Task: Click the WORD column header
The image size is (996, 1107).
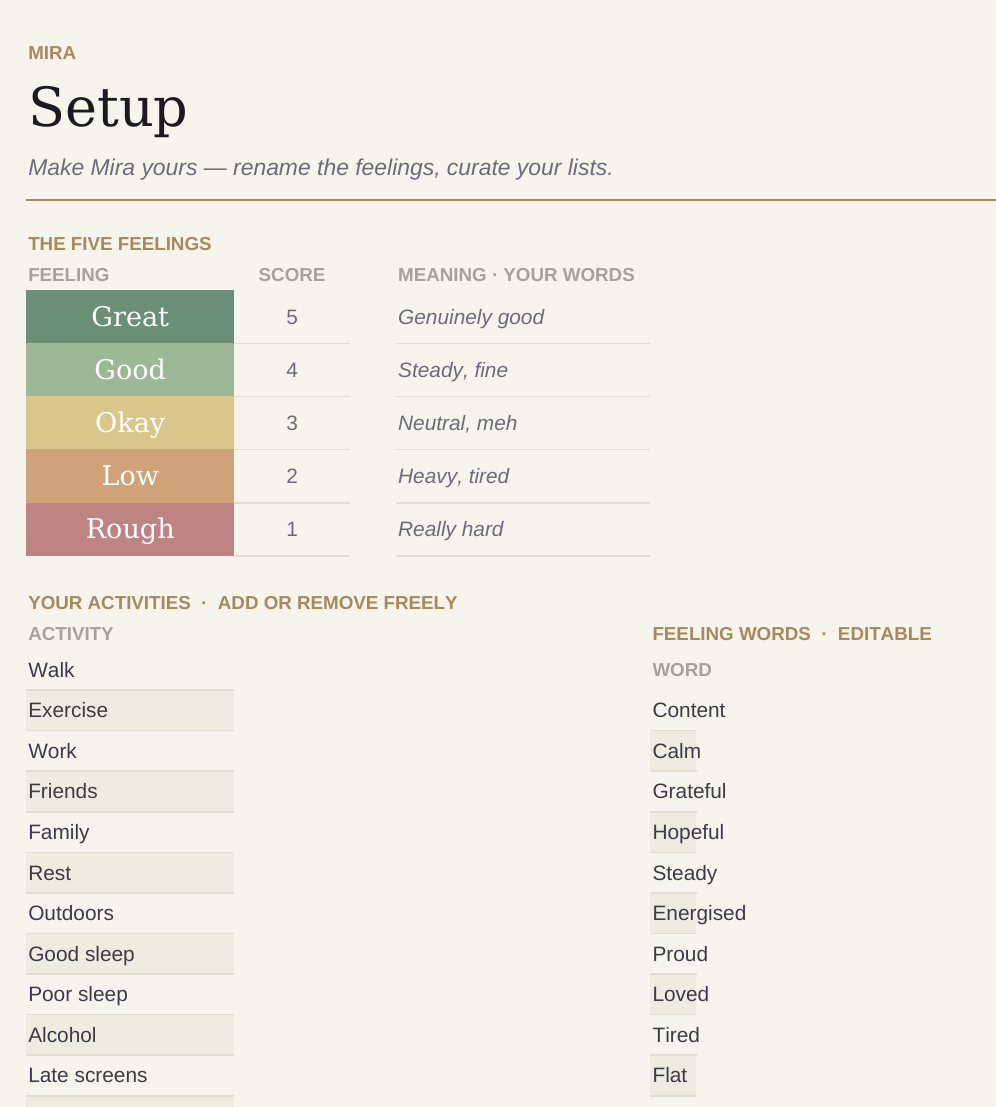Action: click(682, 670)
